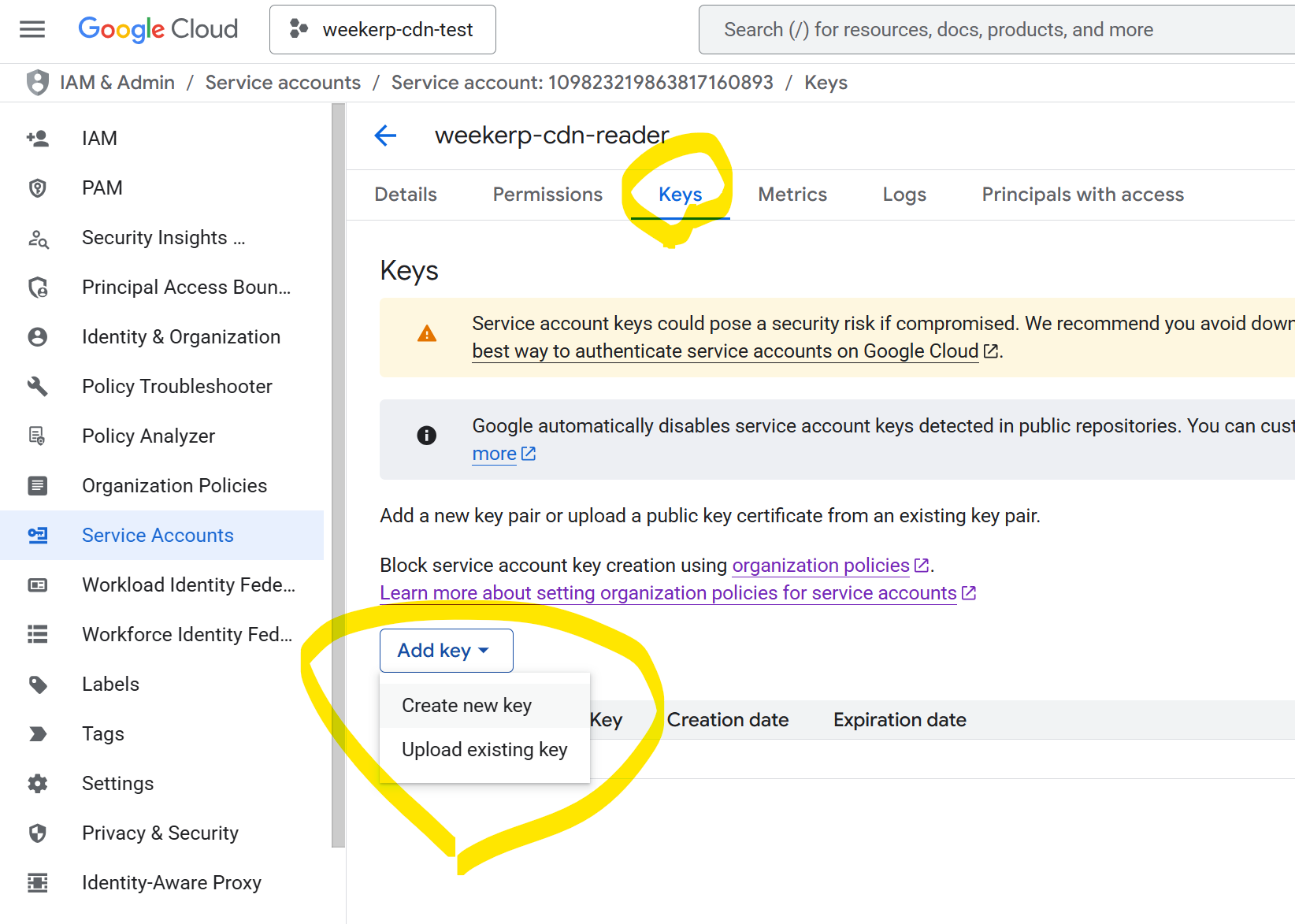Open the weekerp-cdn-test project selector
1295x924 pixels.
383,30
